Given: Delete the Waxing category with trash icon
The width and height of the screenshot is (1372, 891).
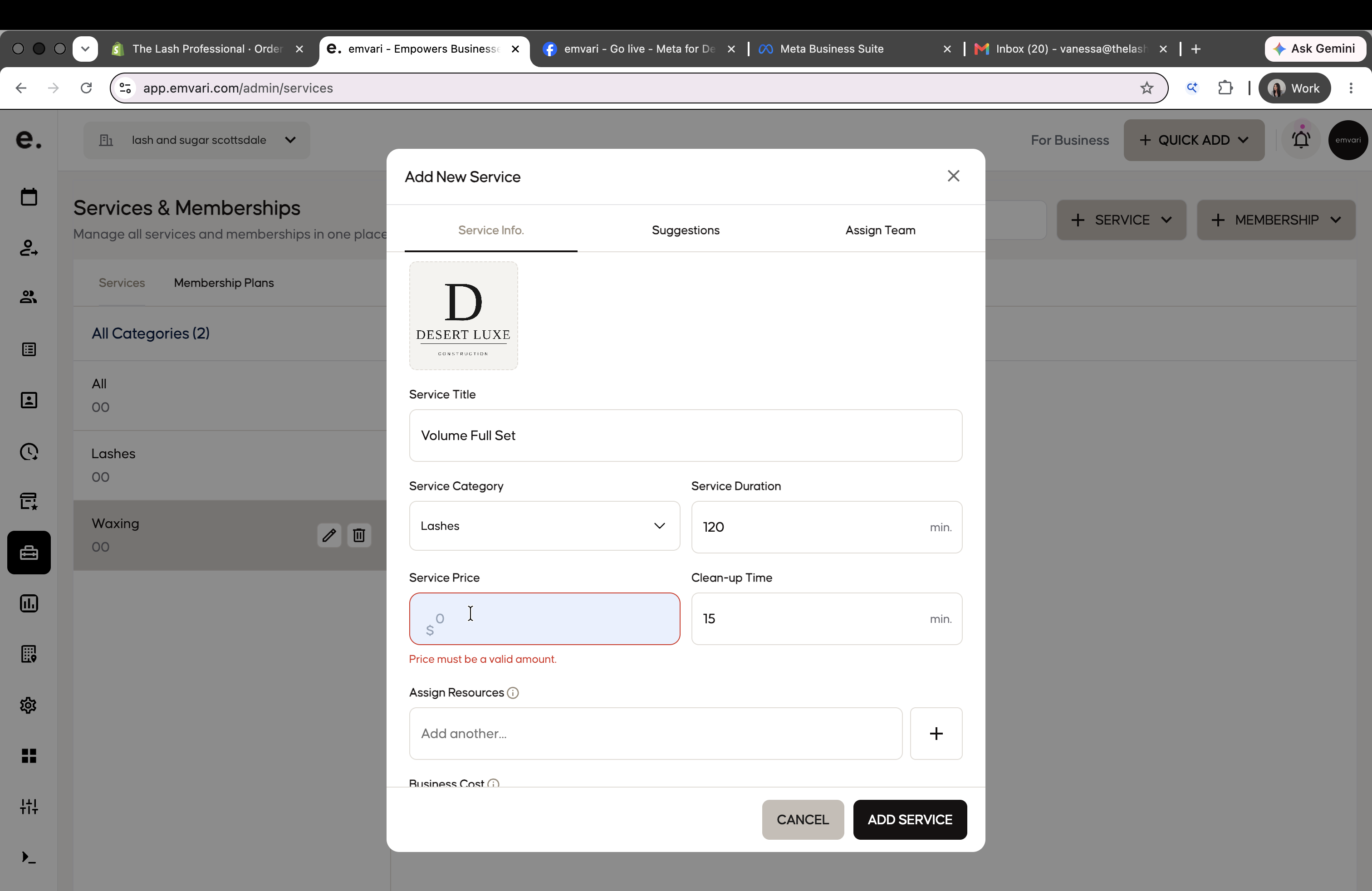Looking at the screenshot, I should coord(359,535).
